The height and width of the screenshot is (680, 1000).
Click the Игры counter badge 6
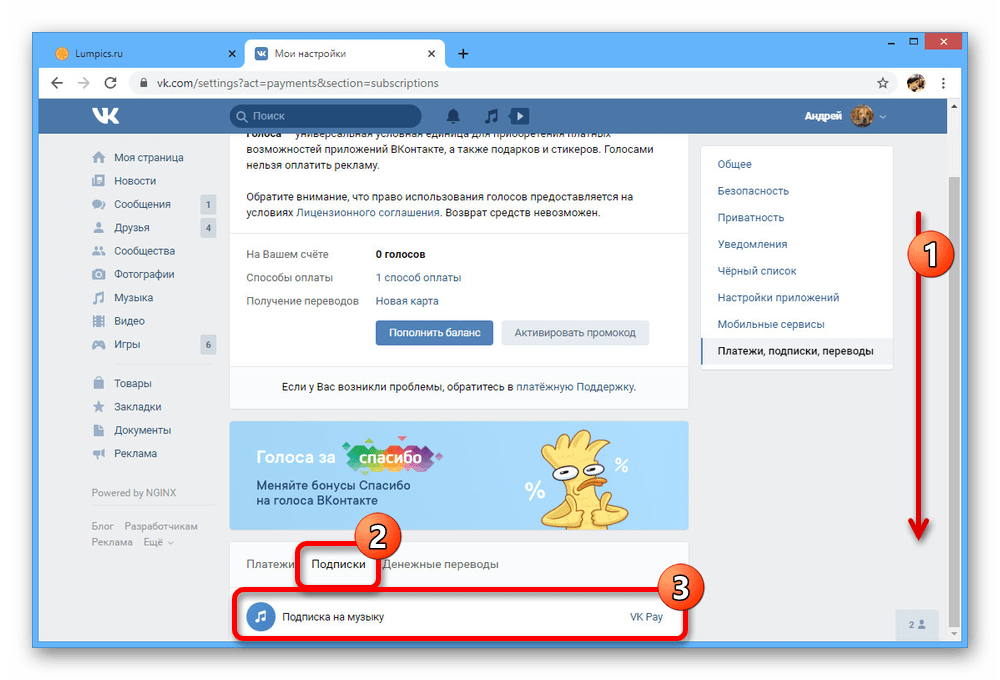click(x=208, y=344)
